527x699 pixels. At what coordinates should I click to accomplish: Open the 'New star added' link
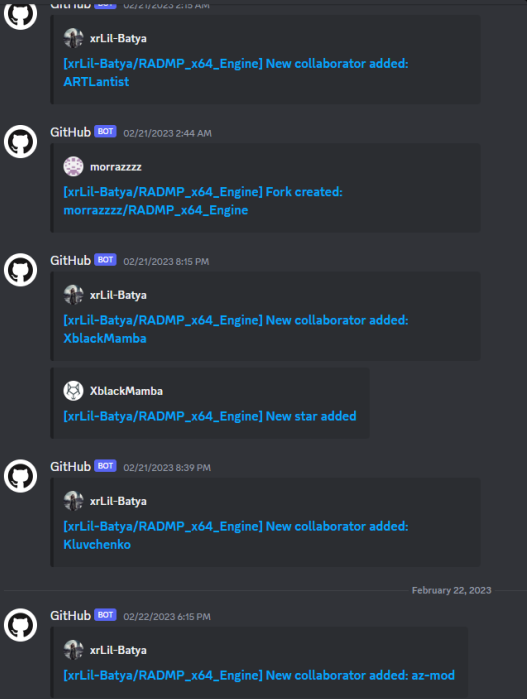click(x=210, y=416)
